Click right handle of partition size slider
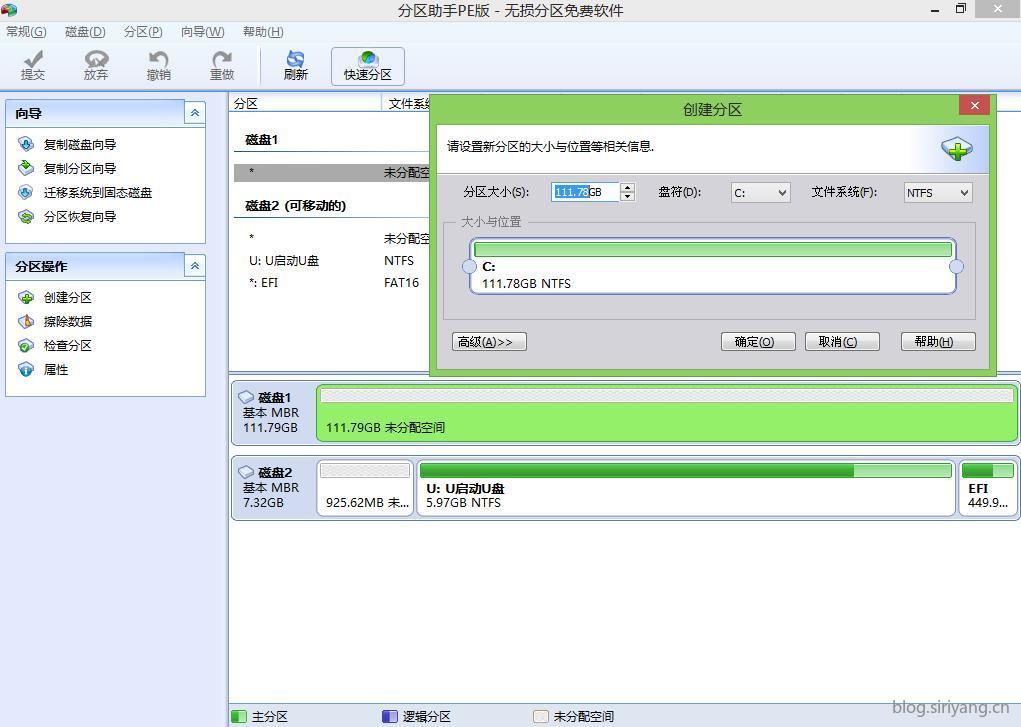 (x=956, y=266)
